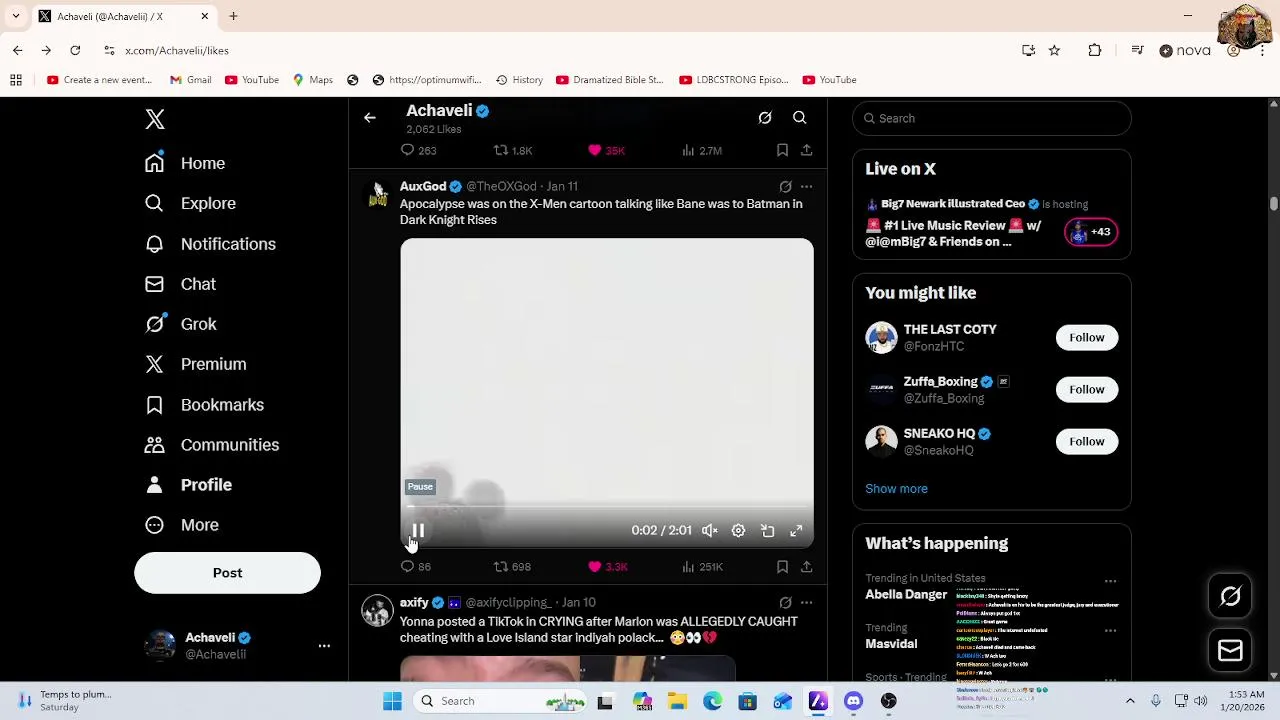Follow THE LAST COTY
1280x720 pixels.
coord(1087,337)
